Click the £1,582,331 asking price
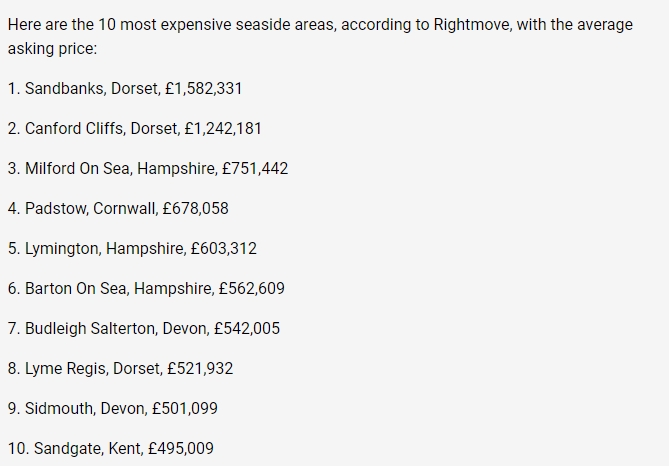 pos(203,88)
